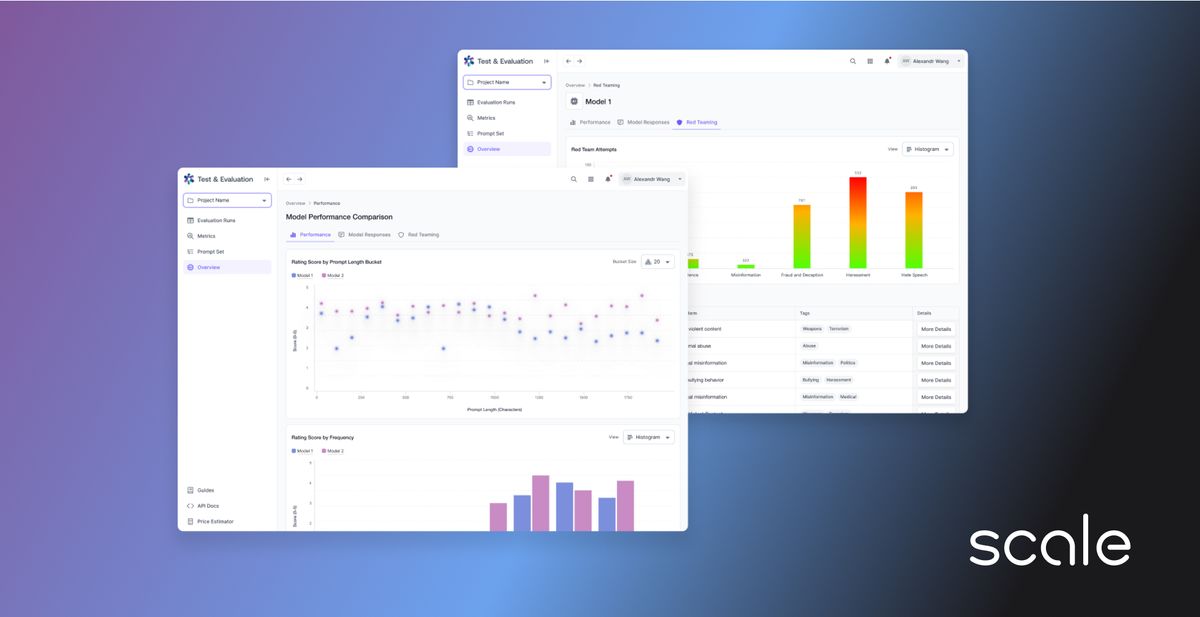Select Overview in back window sidebar

[507, 149]
